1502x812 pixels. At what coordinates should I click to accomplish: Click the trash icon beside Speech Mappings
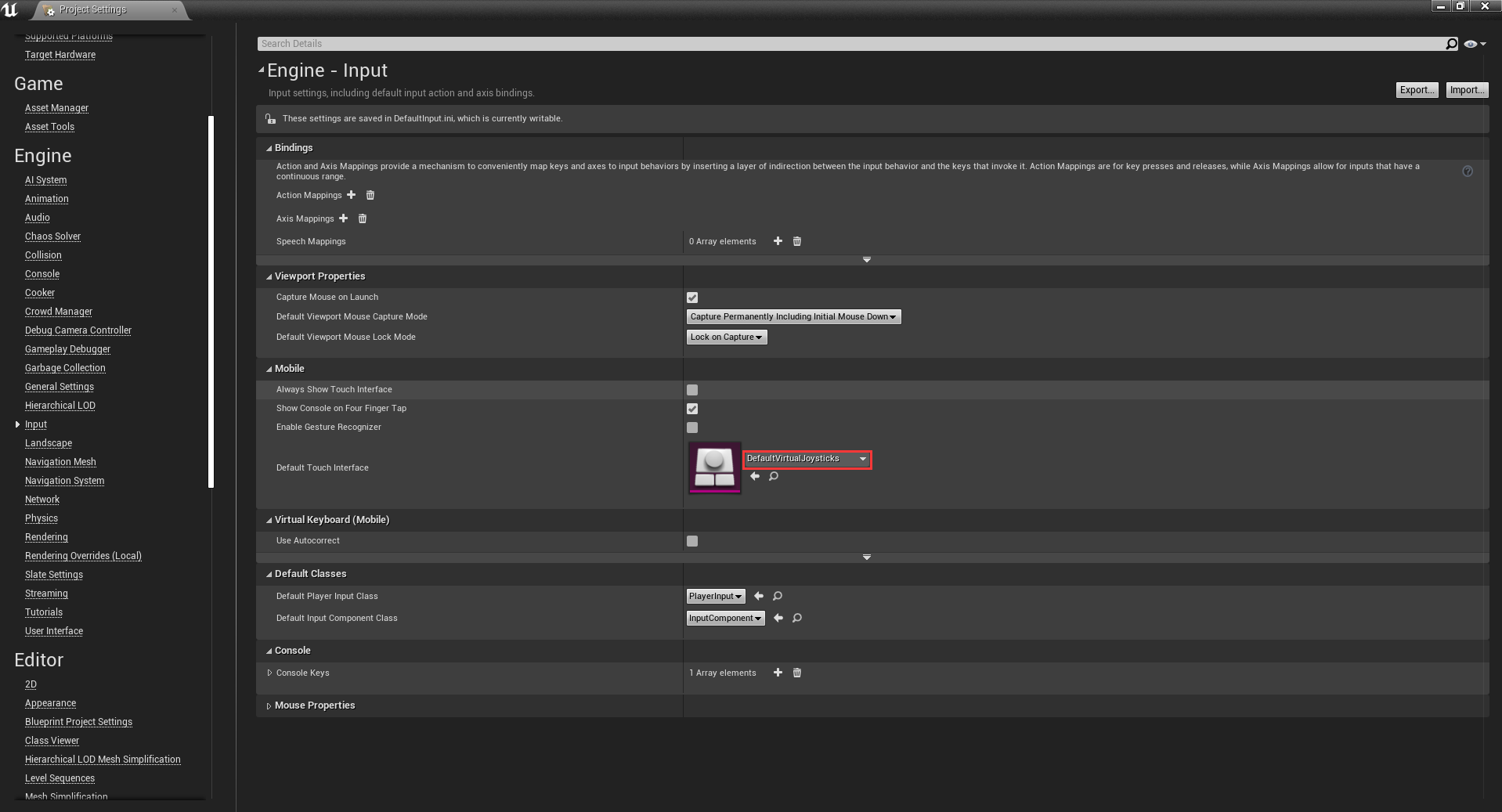tap(797, 241)
